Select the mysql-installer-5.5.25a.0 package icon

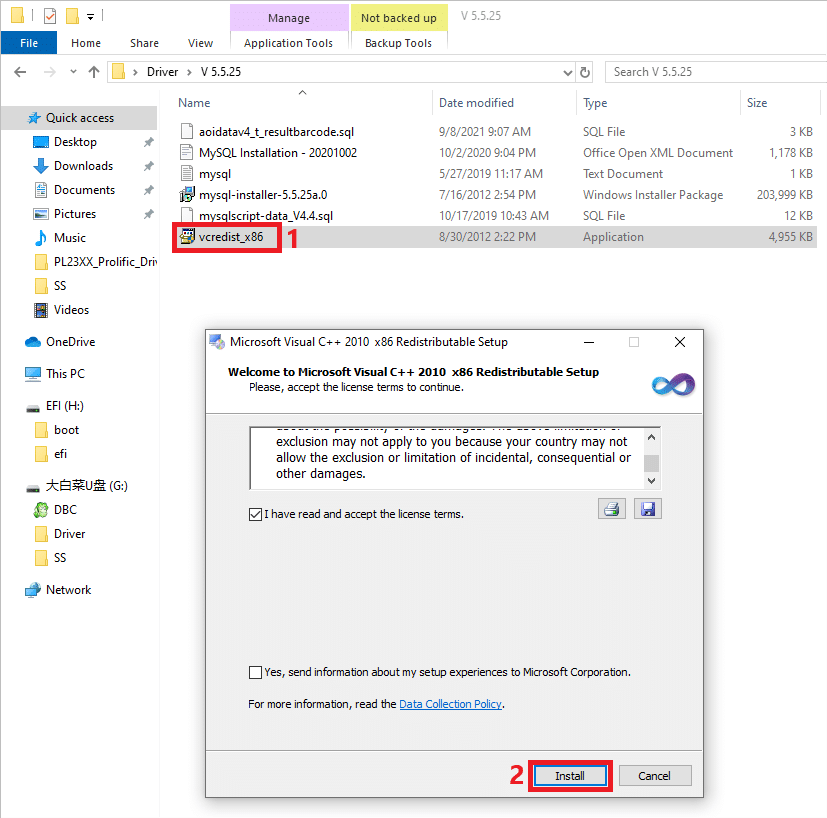point(187,195)
